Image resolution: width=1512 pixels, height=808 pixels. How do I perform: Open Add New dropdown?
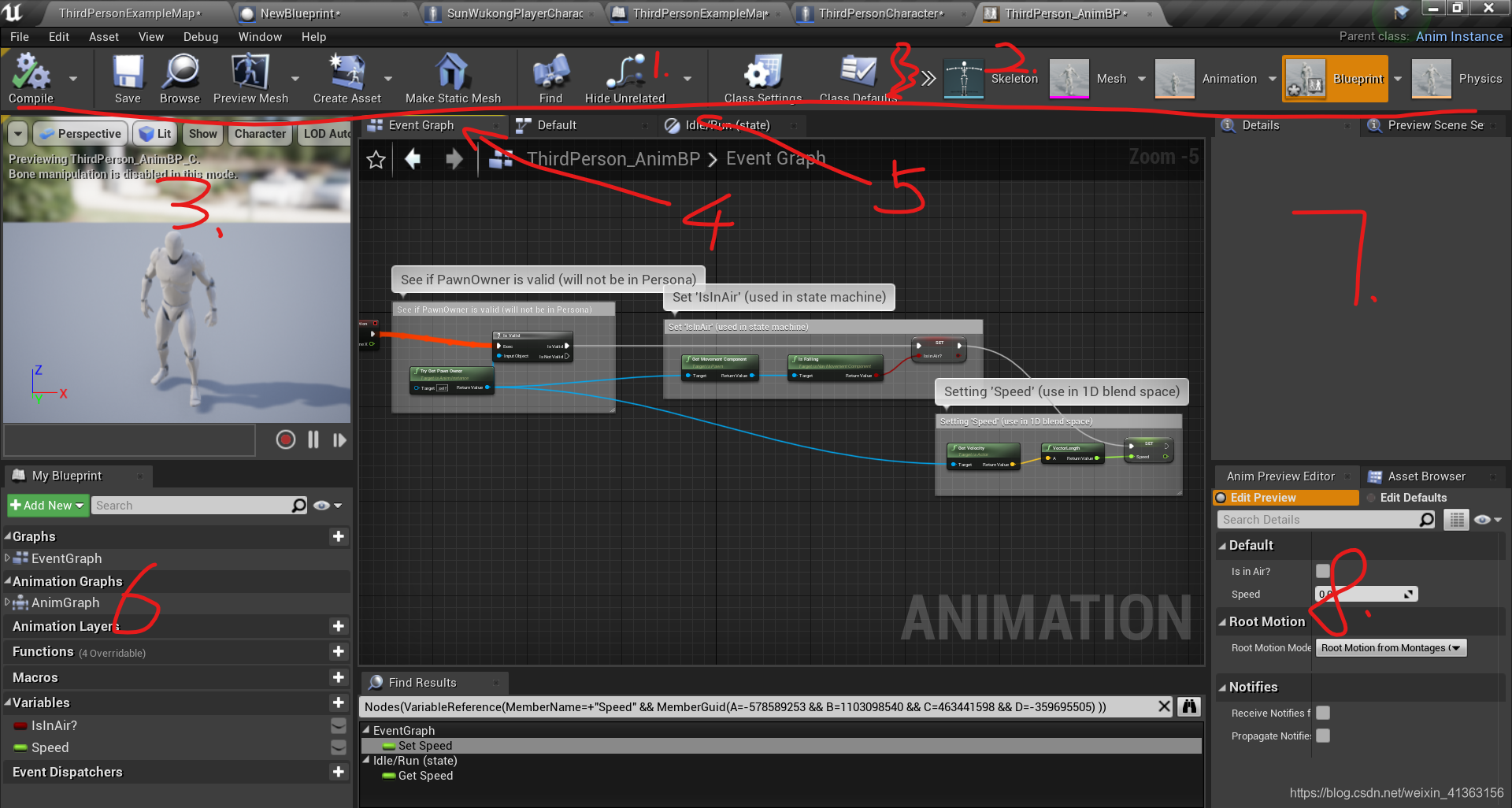pos(47,506)
